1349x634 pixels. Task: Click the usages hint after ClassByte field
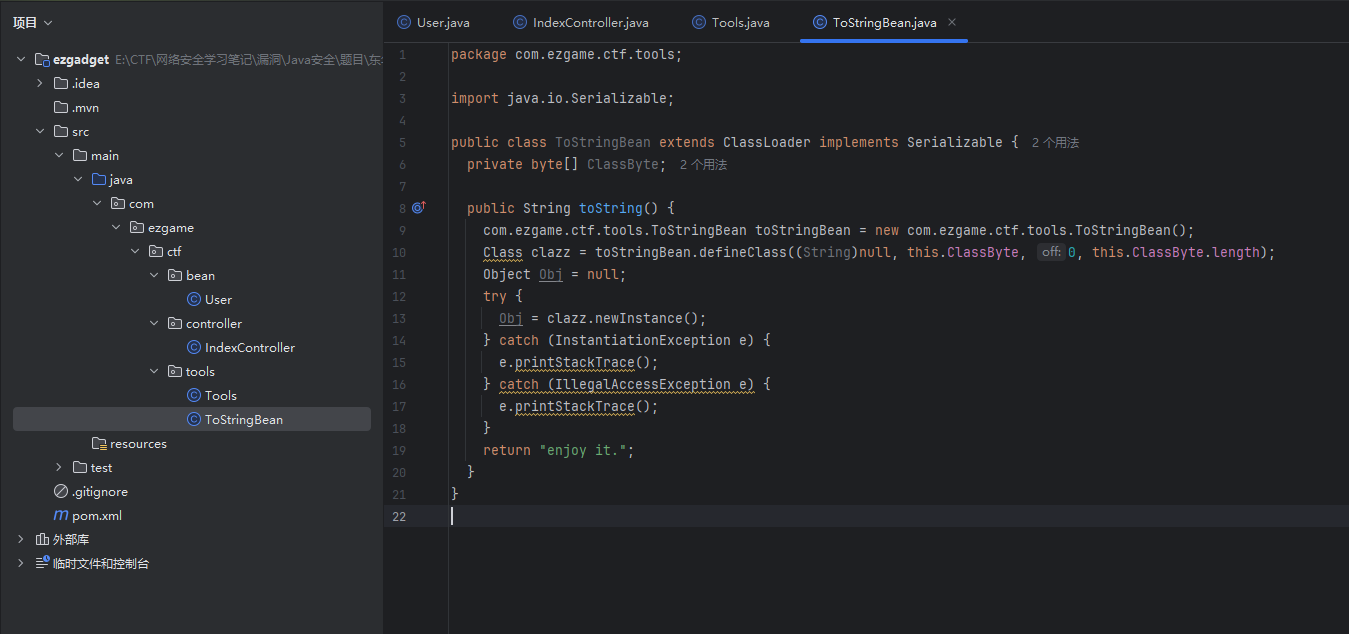tap(703, 165)
